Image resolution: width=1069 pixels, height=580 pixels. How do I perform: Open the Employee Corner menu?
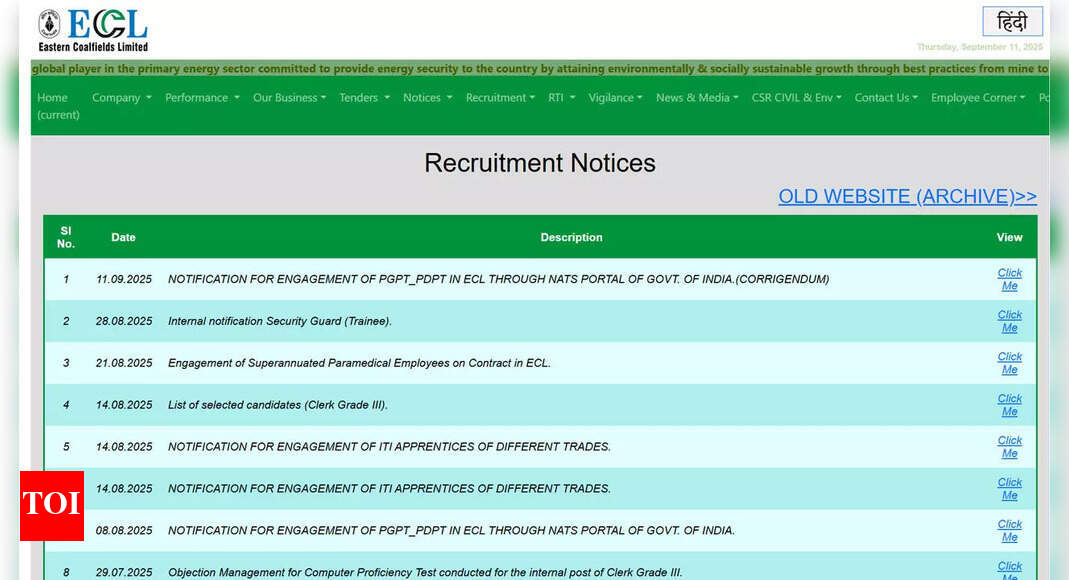pyautogui.click(x=978, y=97)
